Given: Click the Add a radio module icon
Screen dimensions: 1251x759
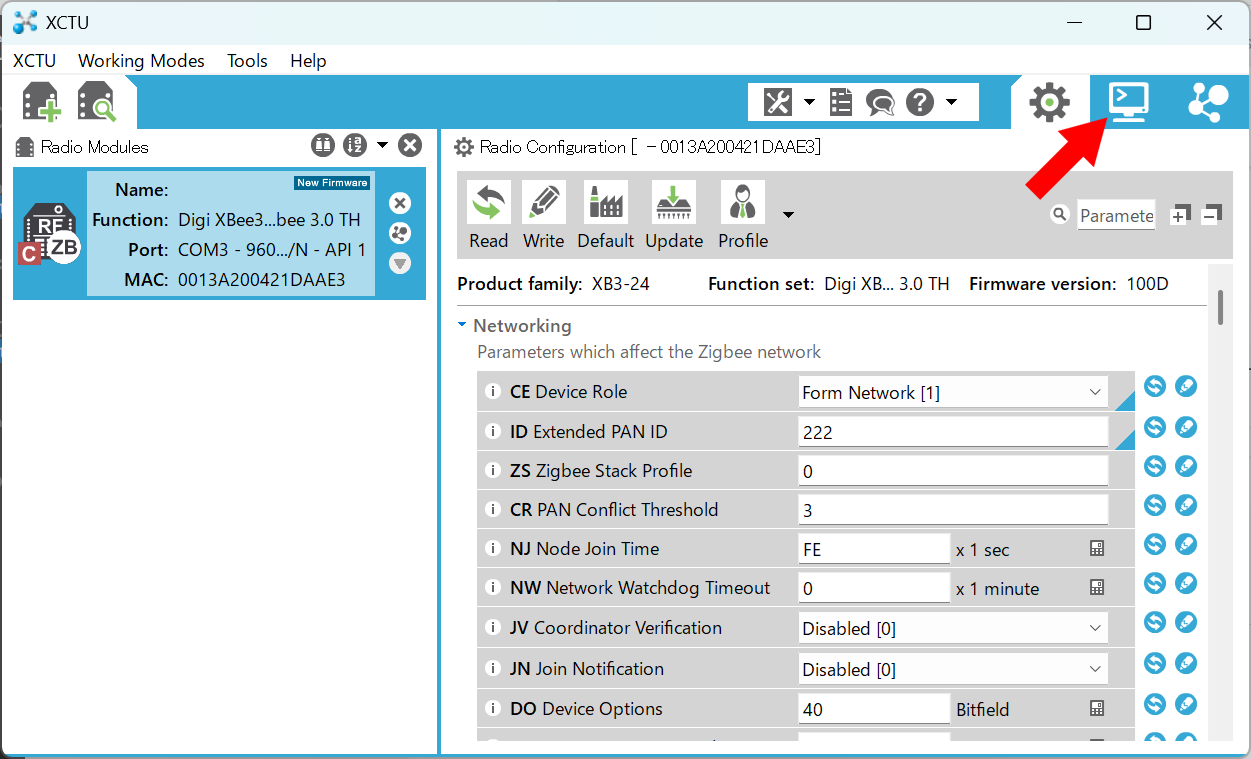Looking at the screenshot, I should [x=42, y=102].
